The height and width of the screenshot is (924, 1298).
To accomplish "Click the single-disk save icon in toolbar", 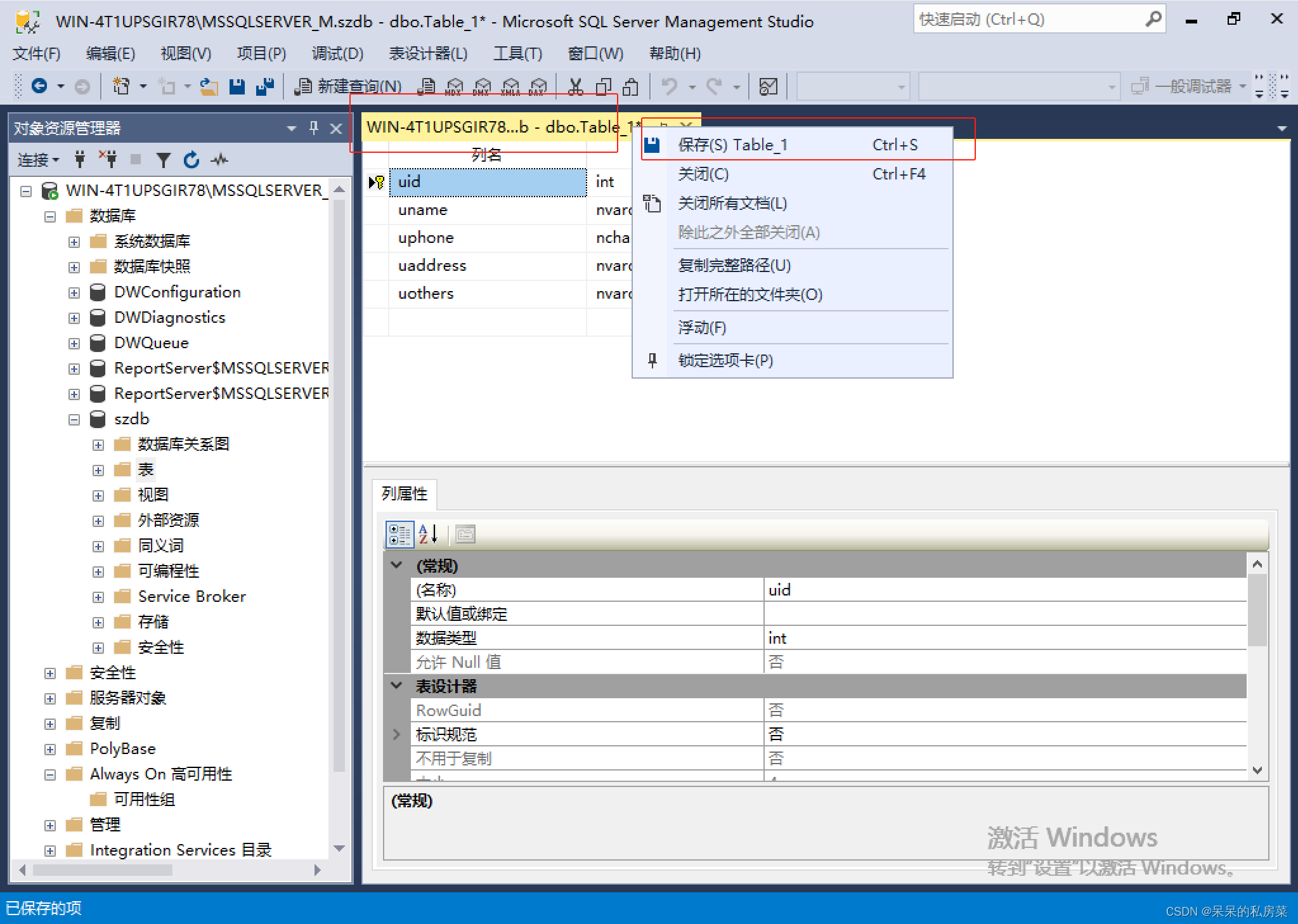I will pyautogui.click(x=237, y=86).
